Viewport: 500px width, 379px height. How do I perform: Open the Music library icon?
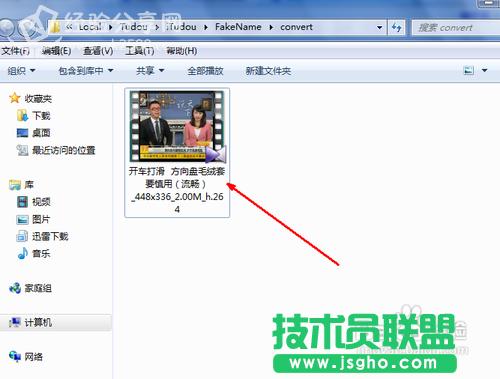[22, 253]
